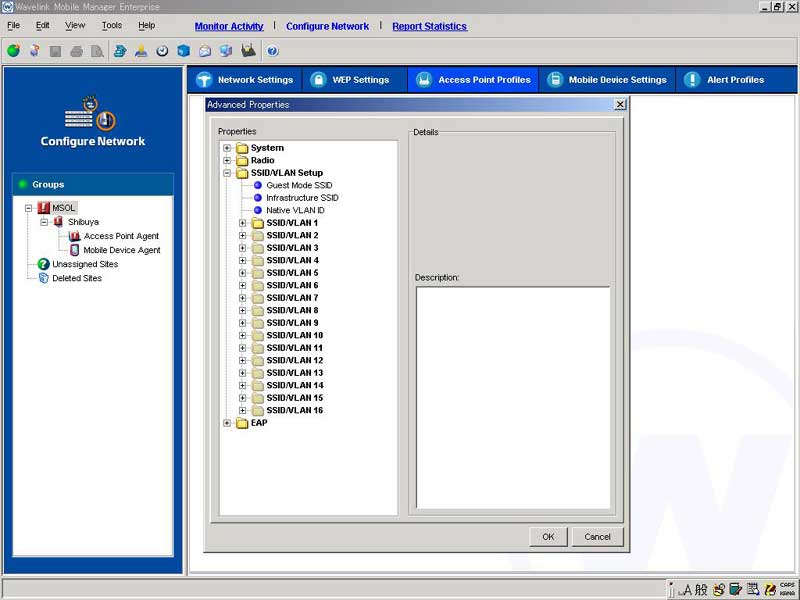800x600 pixels.
Task: Click the IME properties tool icon
Action: pyautogui.click(x=753, y=590)
